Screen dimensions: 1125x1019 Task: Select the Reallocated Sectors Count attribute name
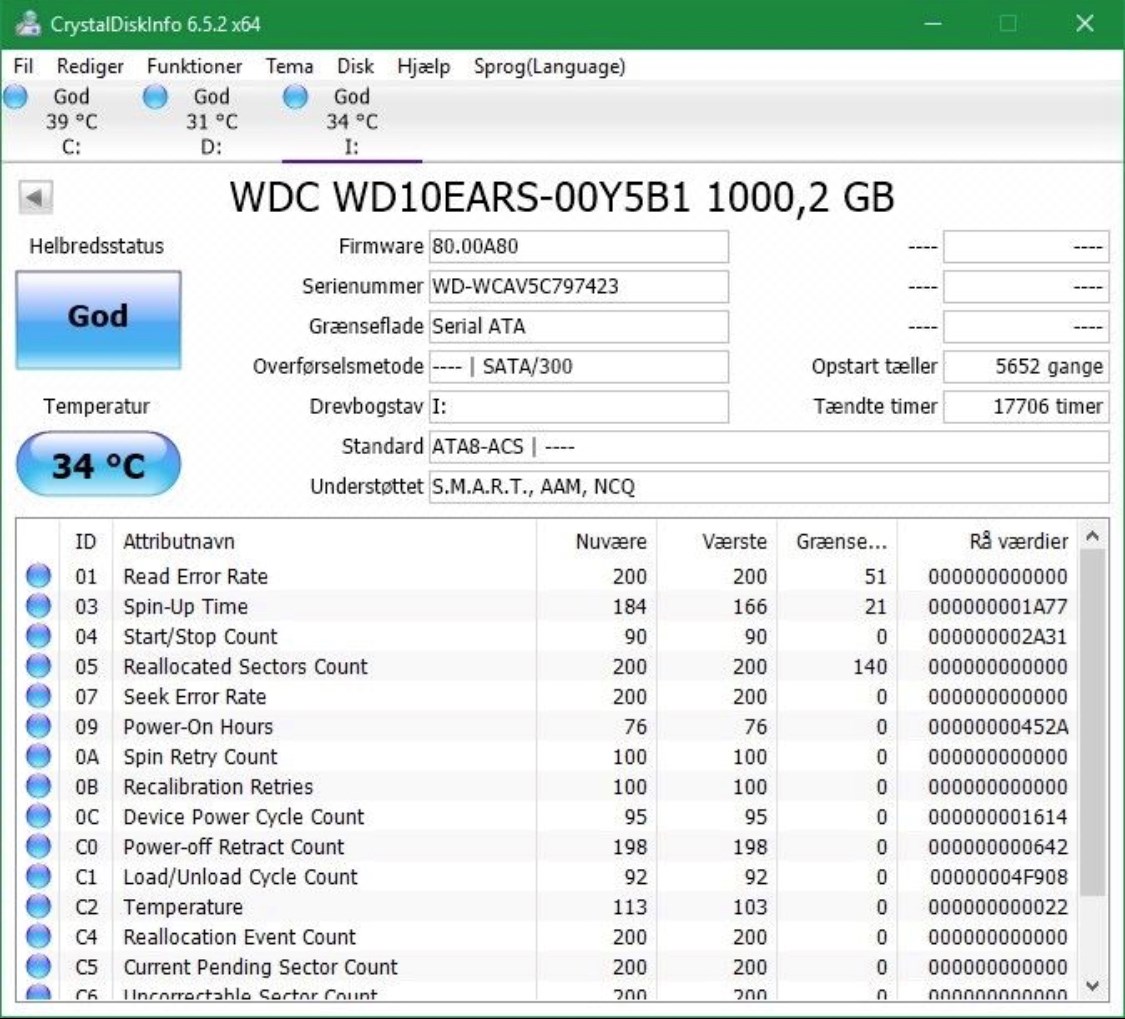(x=245, y=667)
